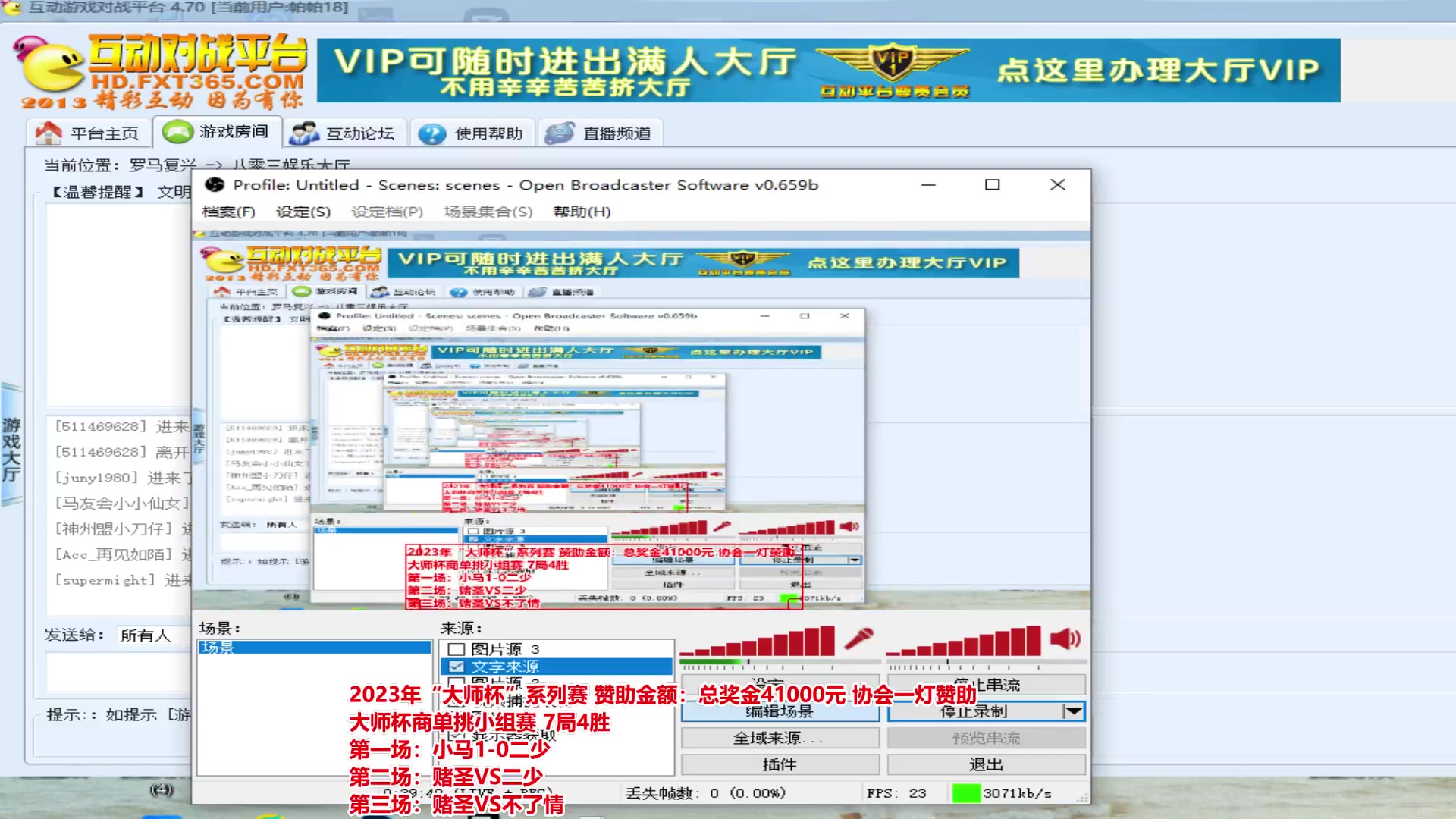Viewport: 1456px width, 819px height.
Task: Switch to the 游戏房间 tab
Action: pyautogui.click(x=217, y=132)
